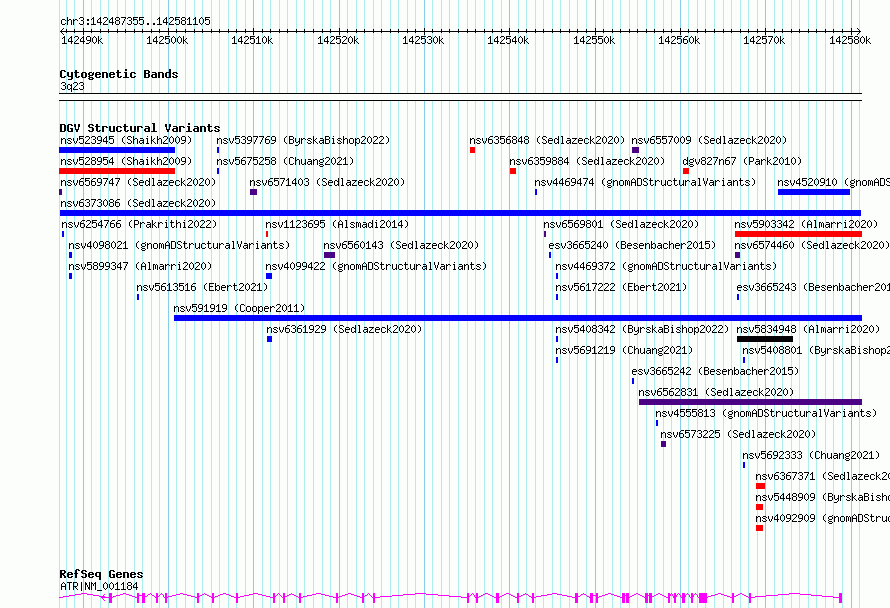Open the nsv5834948 (Almarri2020) label
This screenshot has width=890, height=608.
(808, 329)
